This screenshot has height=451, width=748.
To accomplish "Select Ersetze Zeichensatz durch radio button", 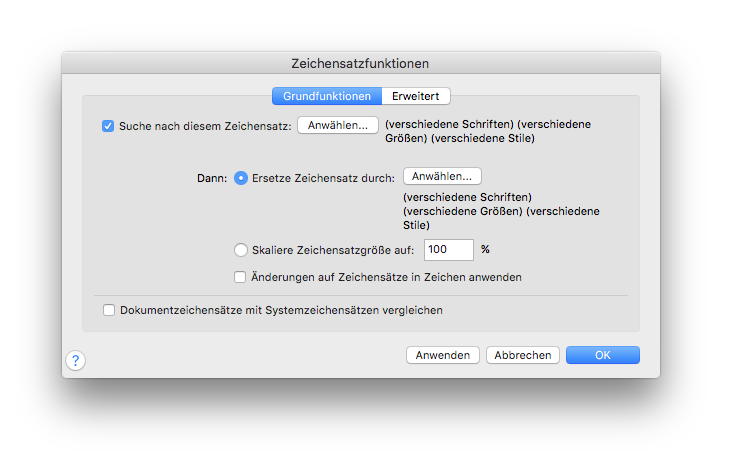I will click(241, 178).
